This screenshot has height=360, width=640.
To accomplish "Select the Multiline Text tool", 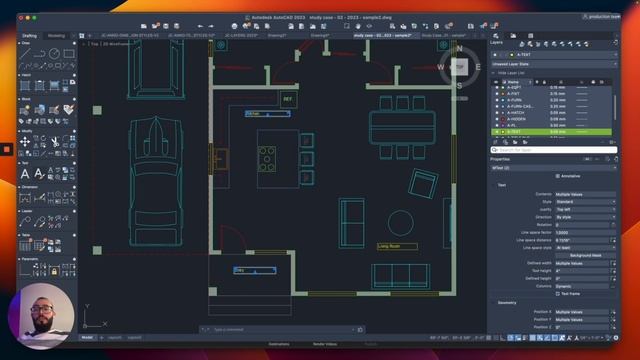I will [x=25, y=174].
